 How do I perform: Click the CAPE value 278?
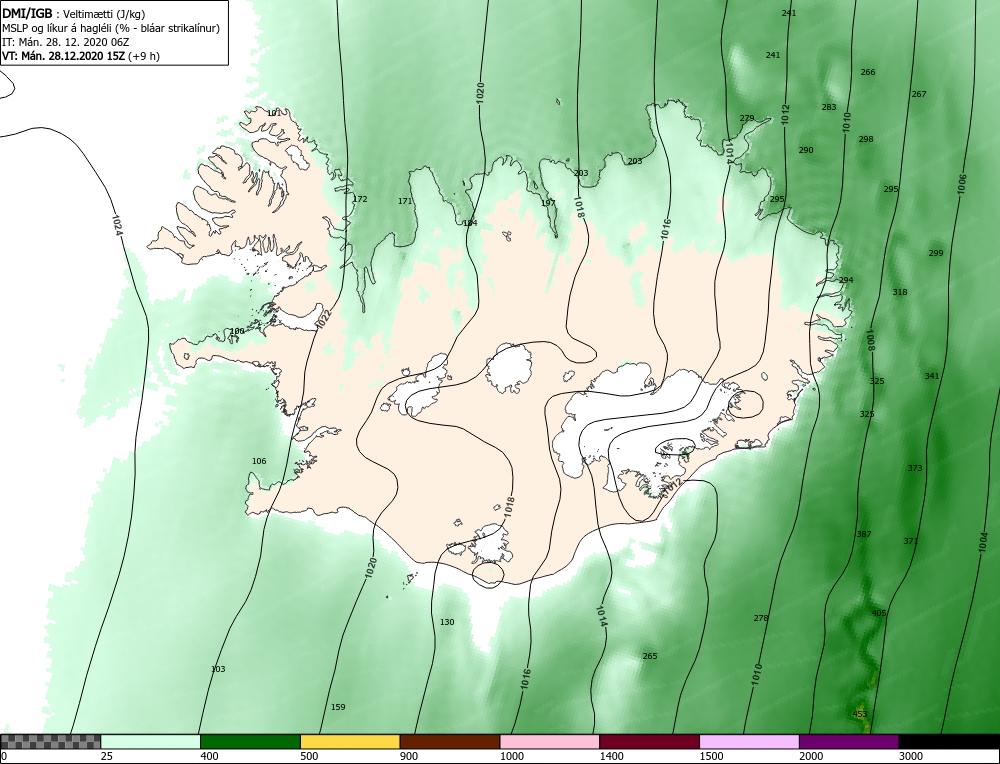[761, 618]
